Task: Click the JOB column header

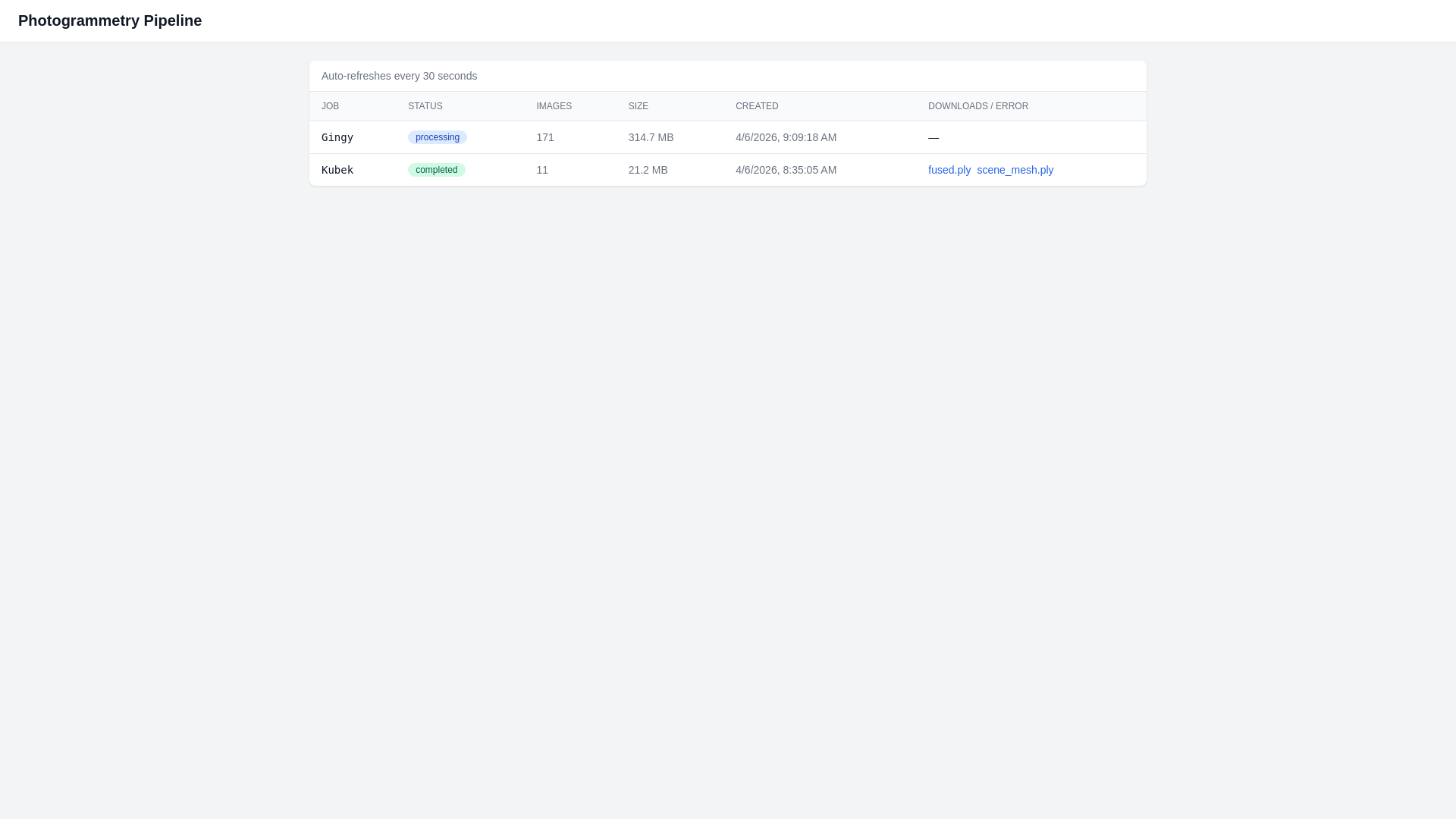Action: (330, 106)
